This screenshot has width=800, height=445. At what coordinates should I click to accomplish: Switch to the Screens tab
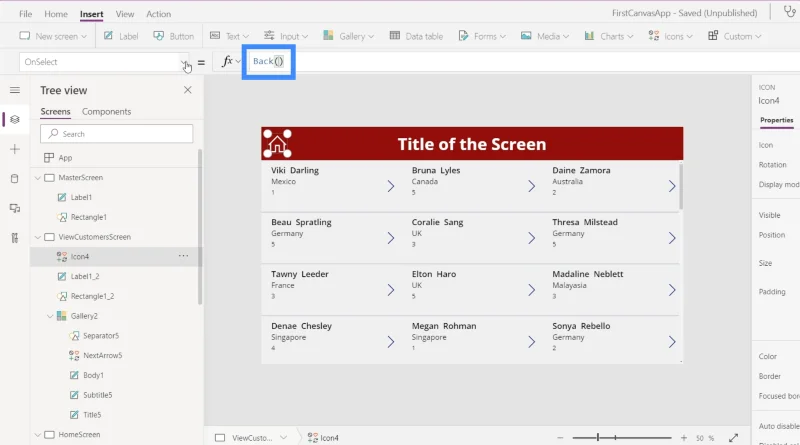[56, 111]
